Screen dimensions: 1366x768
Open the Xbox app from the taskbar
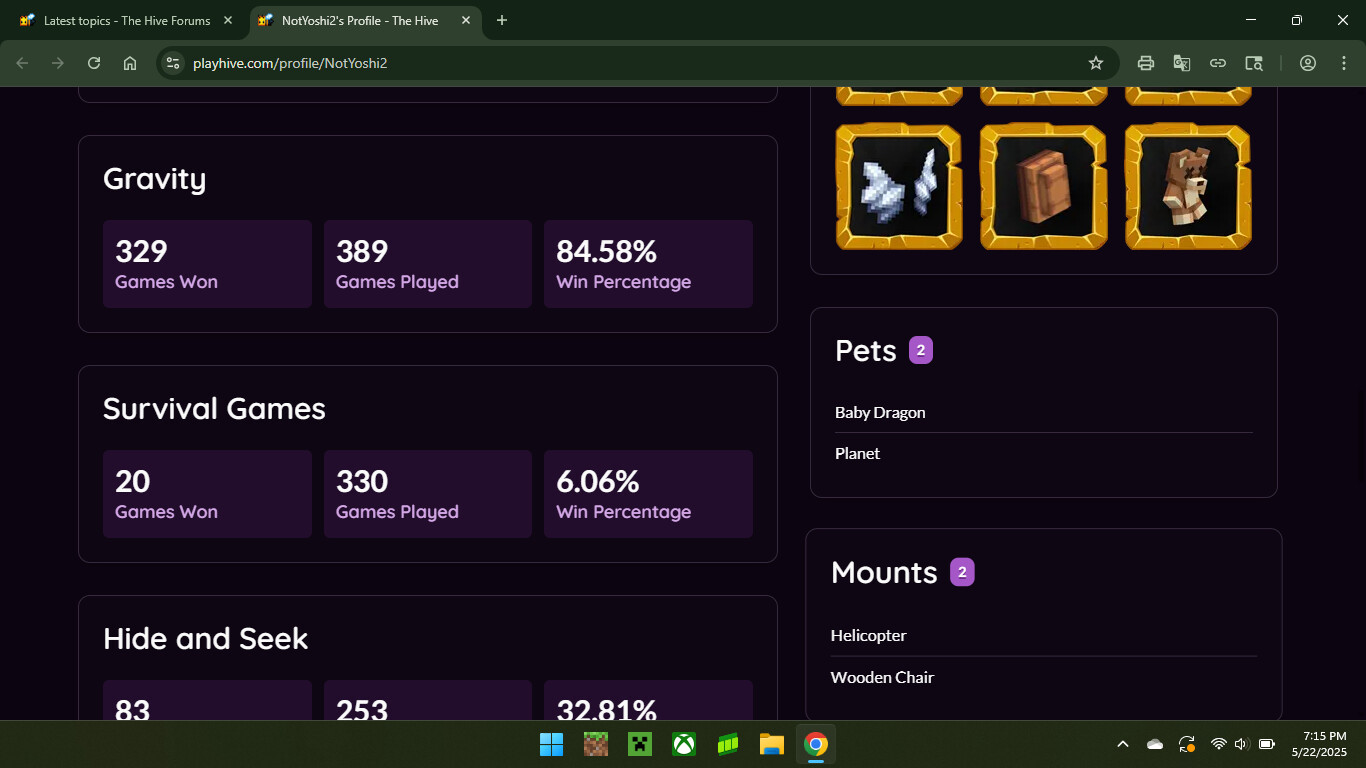click(683, 744)
